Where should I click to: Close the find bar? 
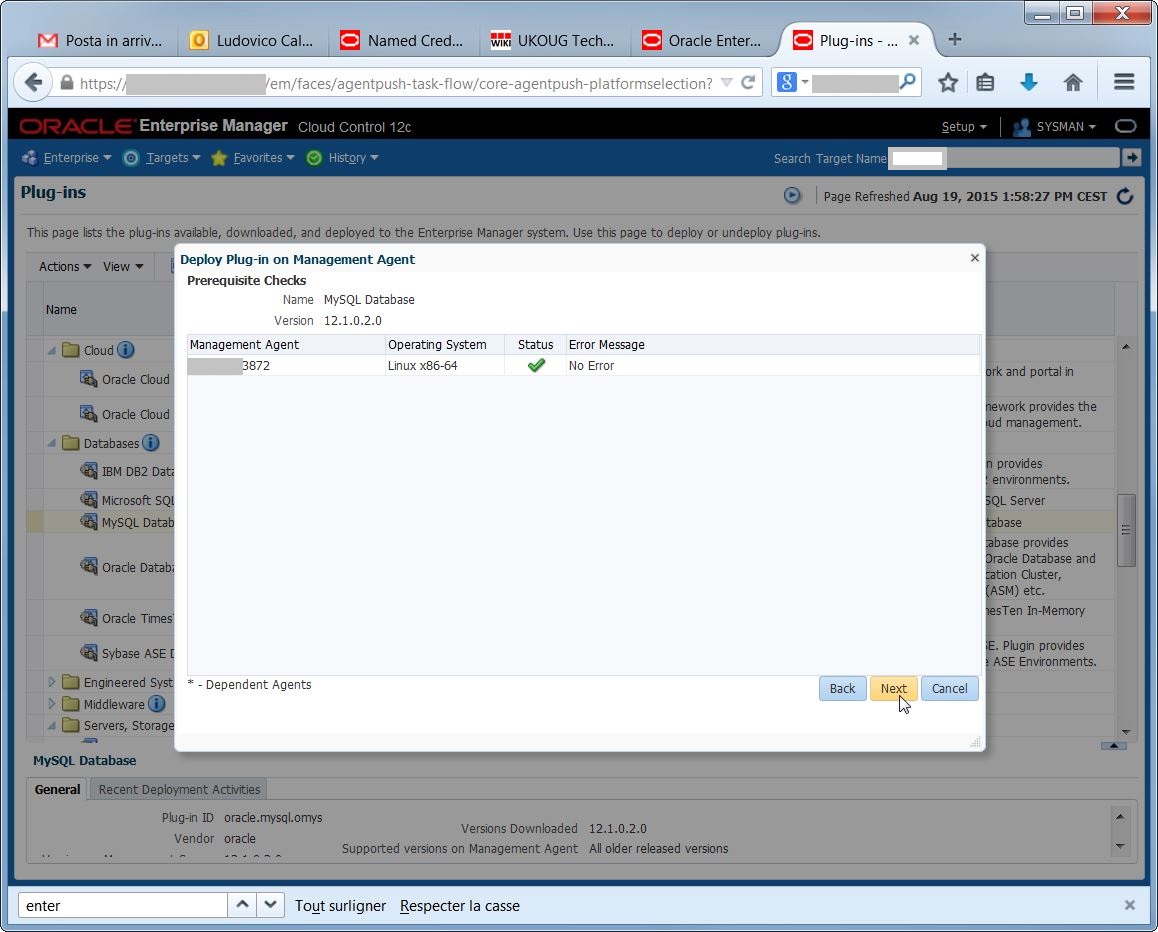pyautogui.click(x=1129, y=905)
